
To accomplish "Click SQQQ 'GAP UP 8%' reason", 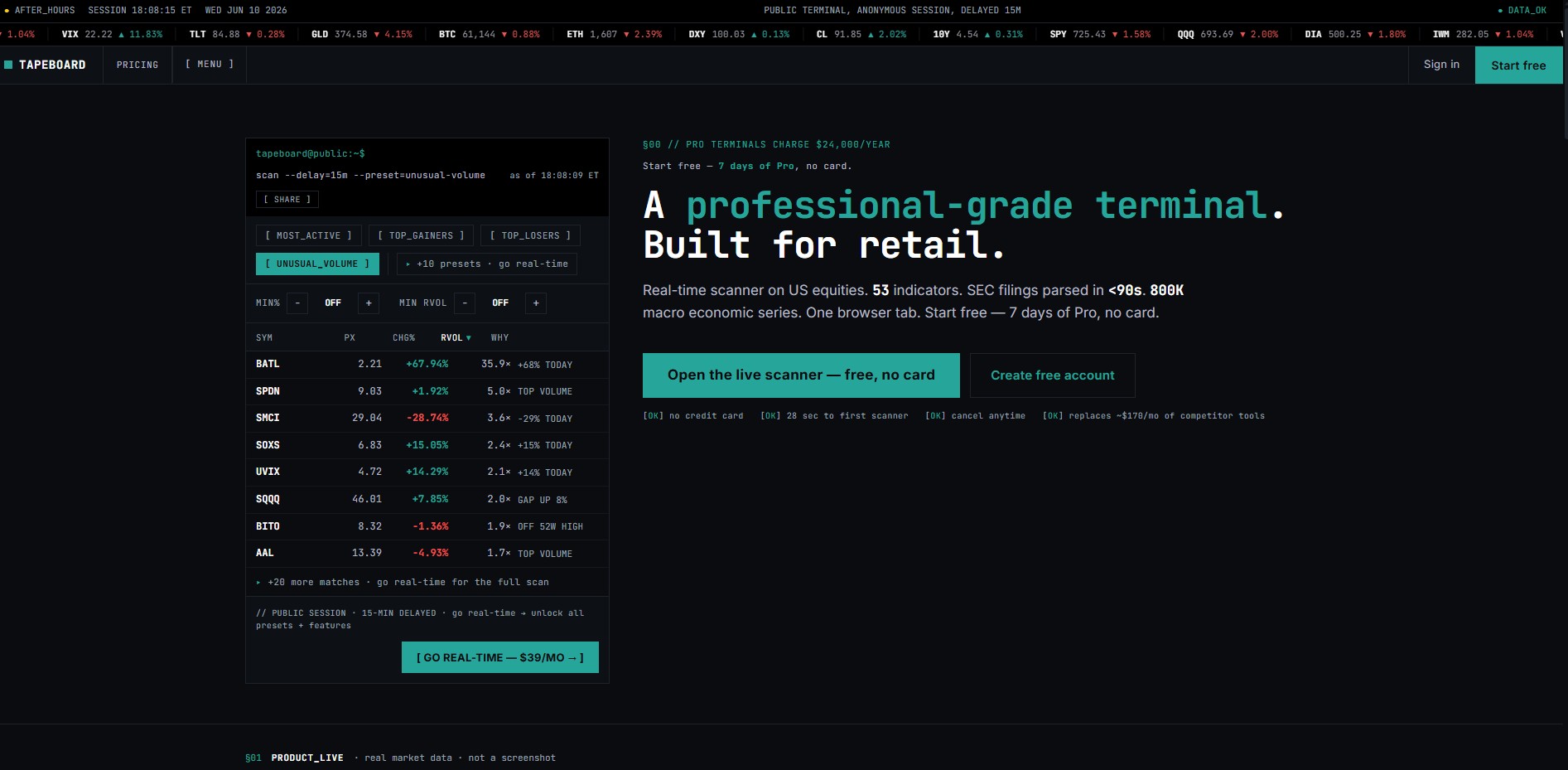I will coord(543,500).
